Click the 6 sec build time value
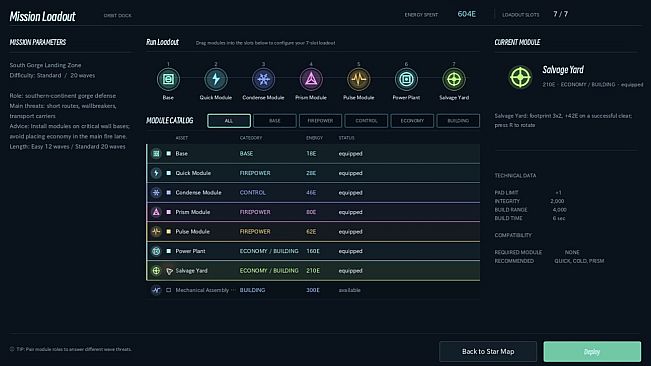 pos(558,218)
